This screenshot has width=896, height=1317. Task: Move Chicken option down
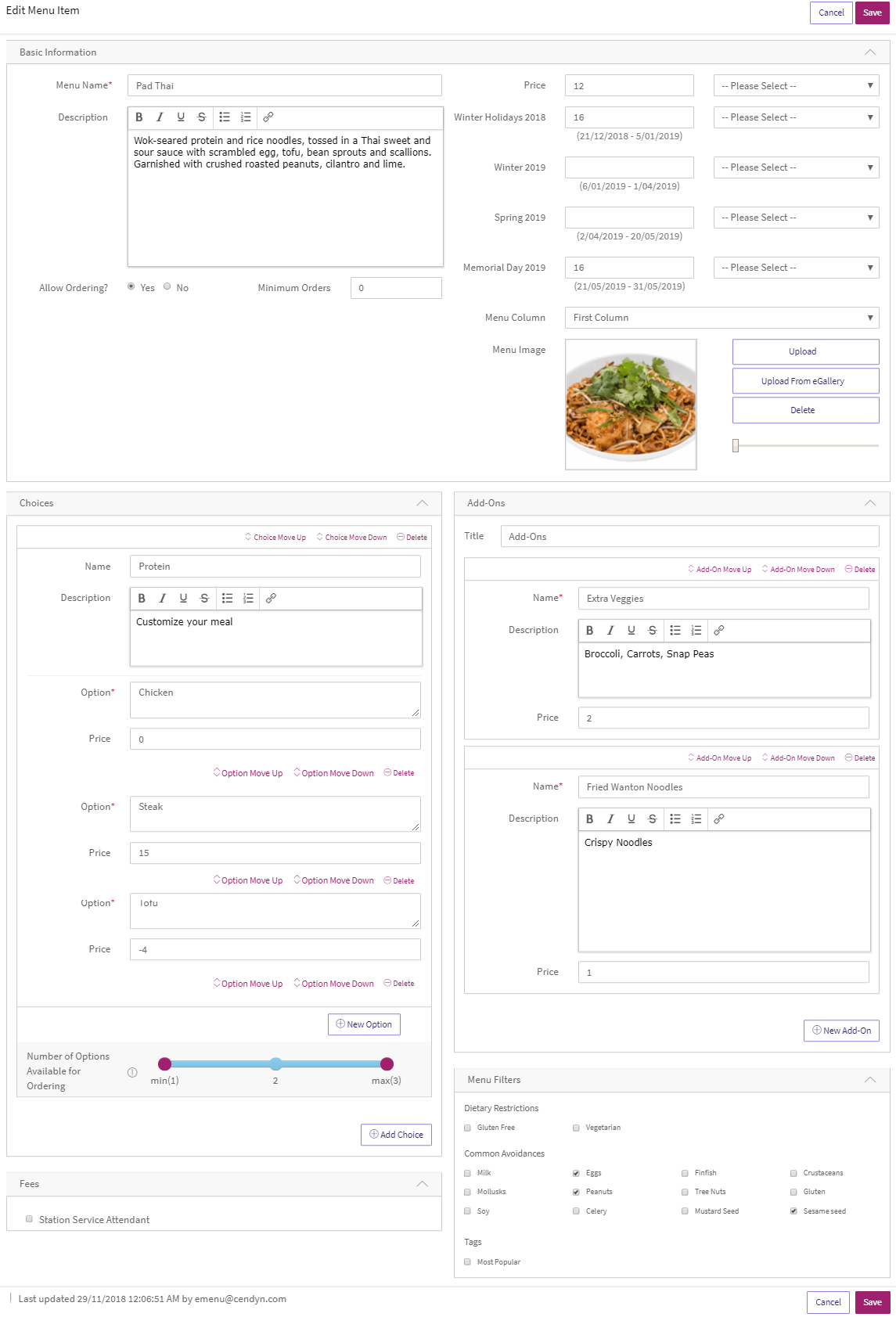[x=333, y=773]
